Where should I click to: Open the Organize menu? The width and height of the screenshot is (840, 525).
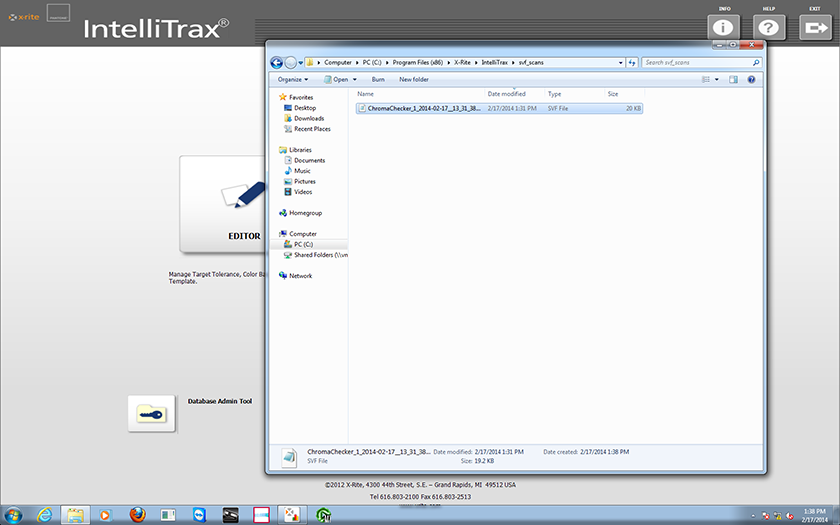[x=292, y=79]
